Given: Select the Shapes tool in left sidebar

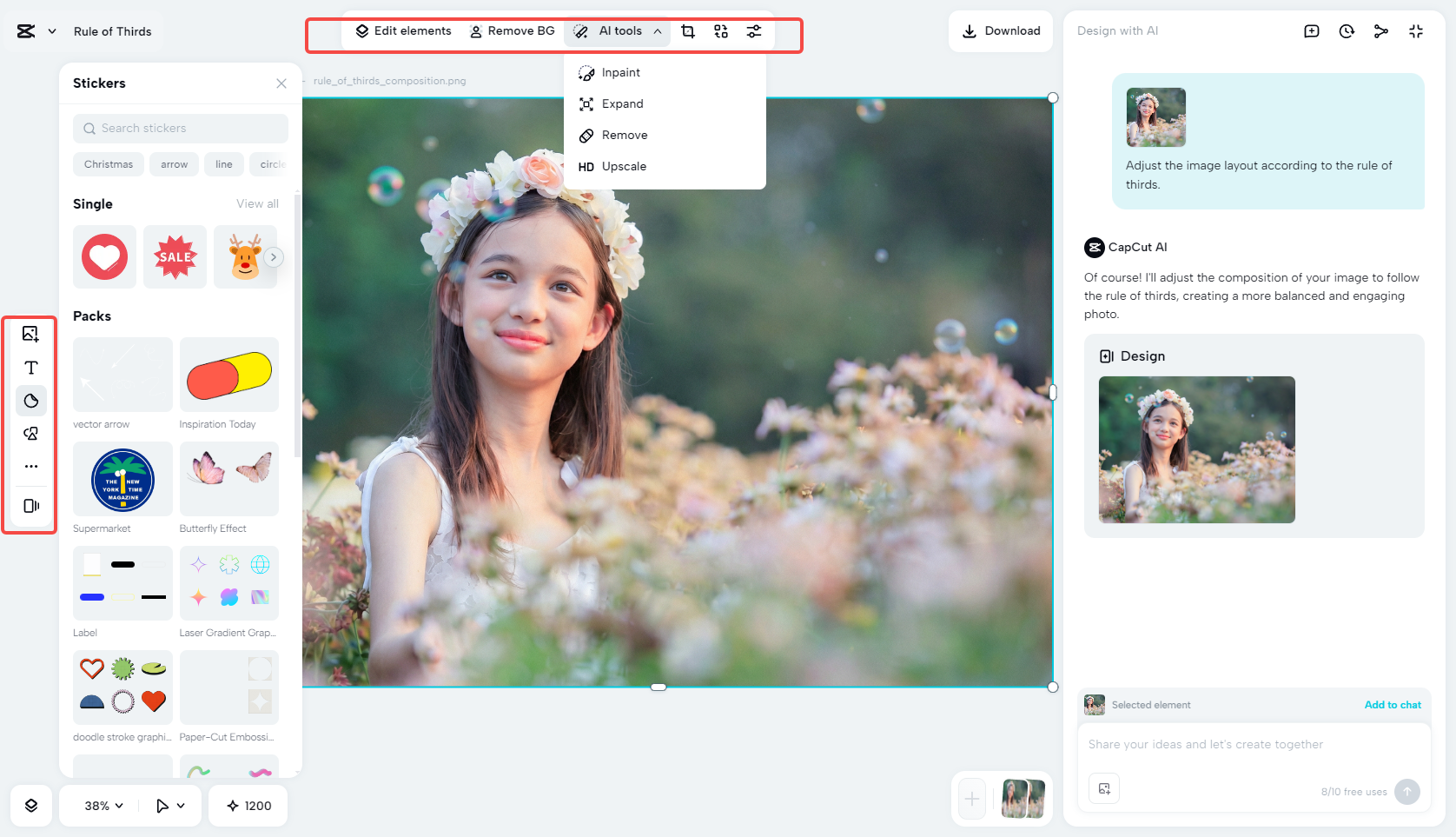Looking at the screenshot, I should (x=30, y=434).
